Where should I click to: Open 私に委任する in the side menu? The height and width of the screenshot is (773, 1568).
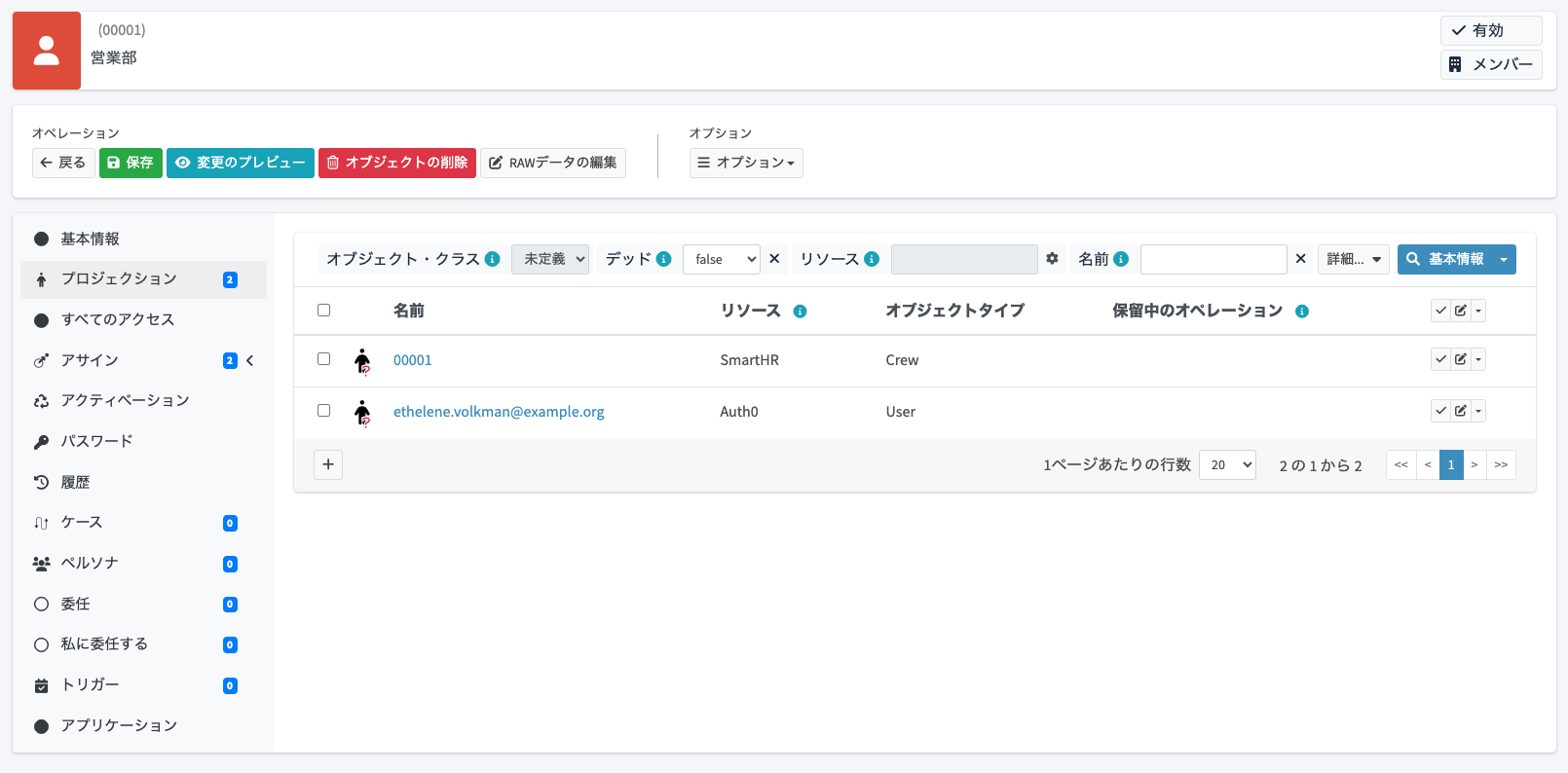(143, 644)
